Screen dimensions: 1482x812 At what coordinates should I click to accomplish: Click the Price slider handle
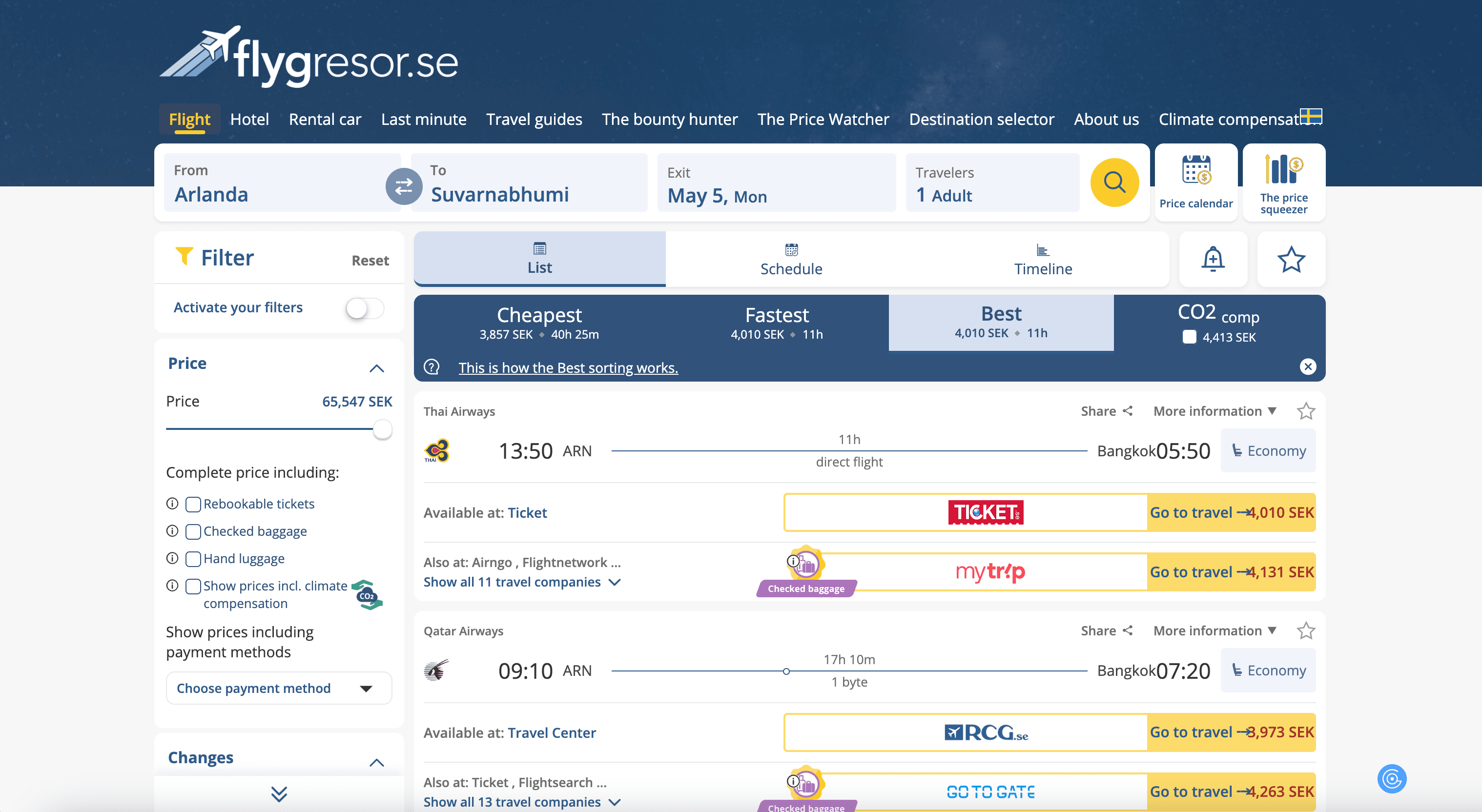(x=382, y=429)
